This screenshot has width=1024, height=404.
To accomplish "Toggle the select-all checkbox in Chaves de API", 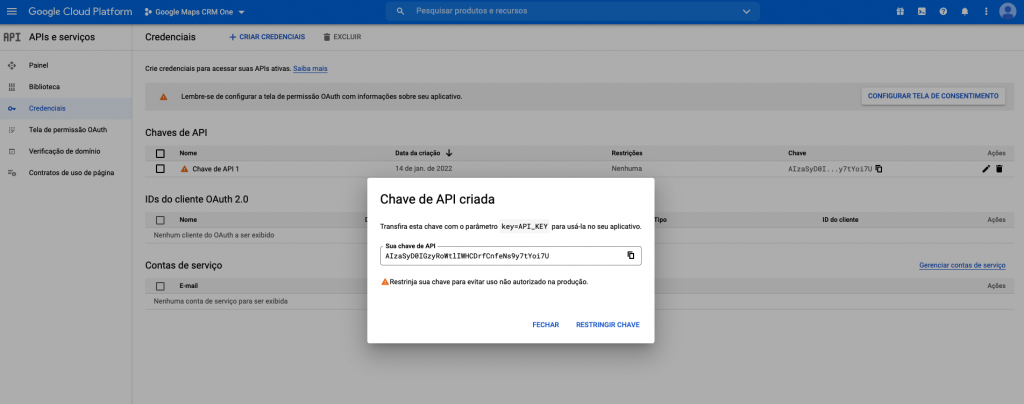I will point(160,153).
